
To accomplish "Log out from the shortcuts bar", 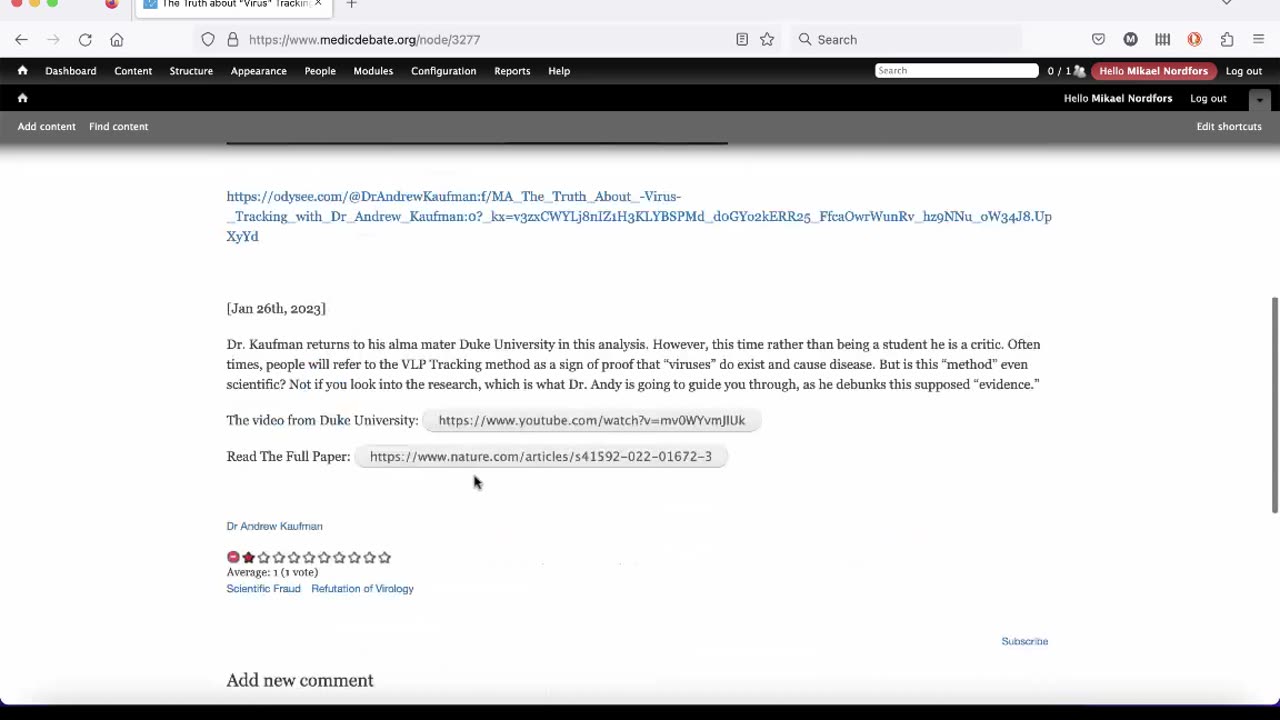I will 1208,99.
